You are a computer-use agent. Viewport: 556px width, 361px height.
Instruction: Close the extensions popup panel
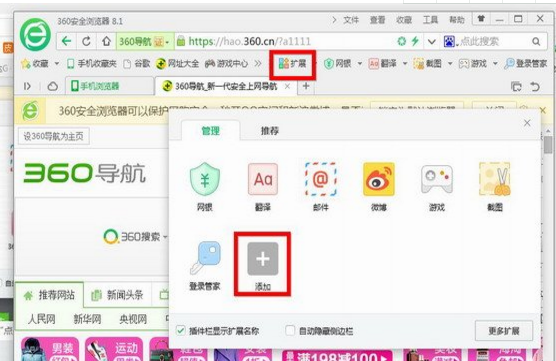tap(527, 123)
